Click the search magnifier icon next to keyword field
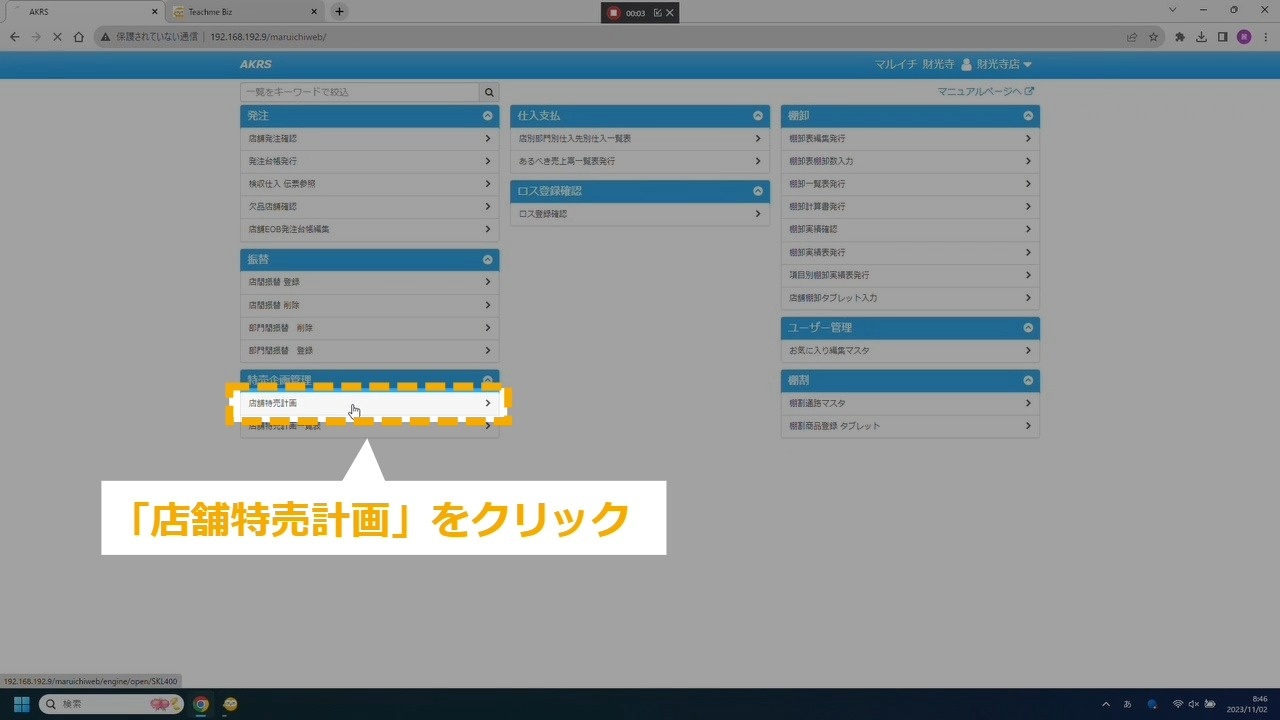The width and height of the screenshot is (1280, 720). 489,92
